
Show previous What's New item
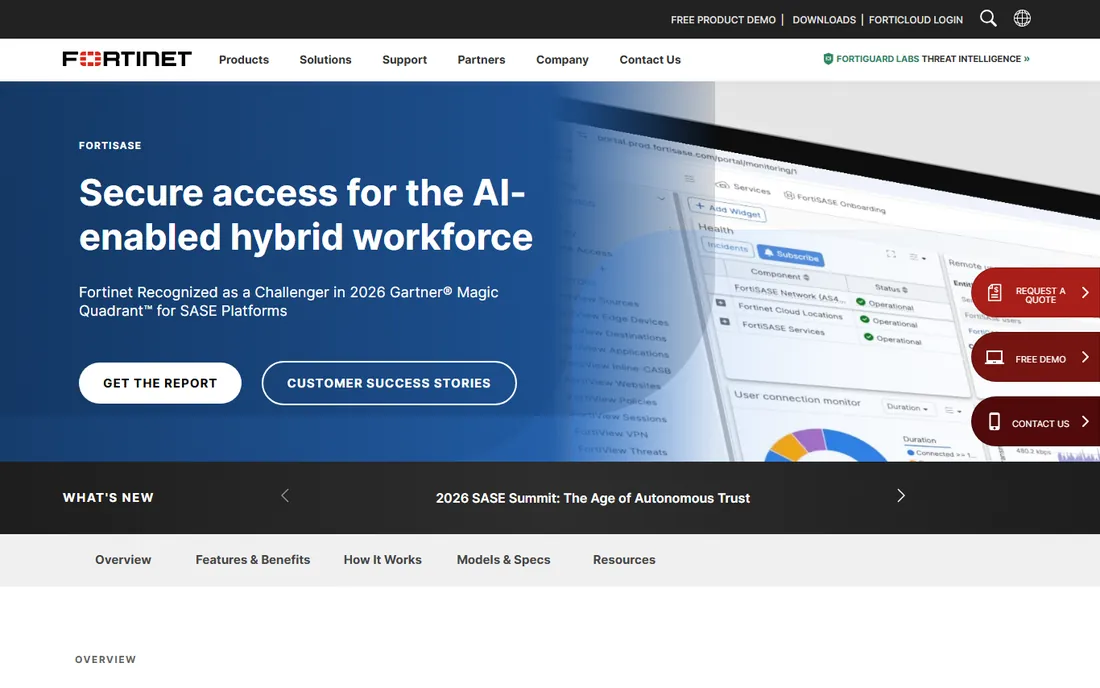[x=285, y=496]
